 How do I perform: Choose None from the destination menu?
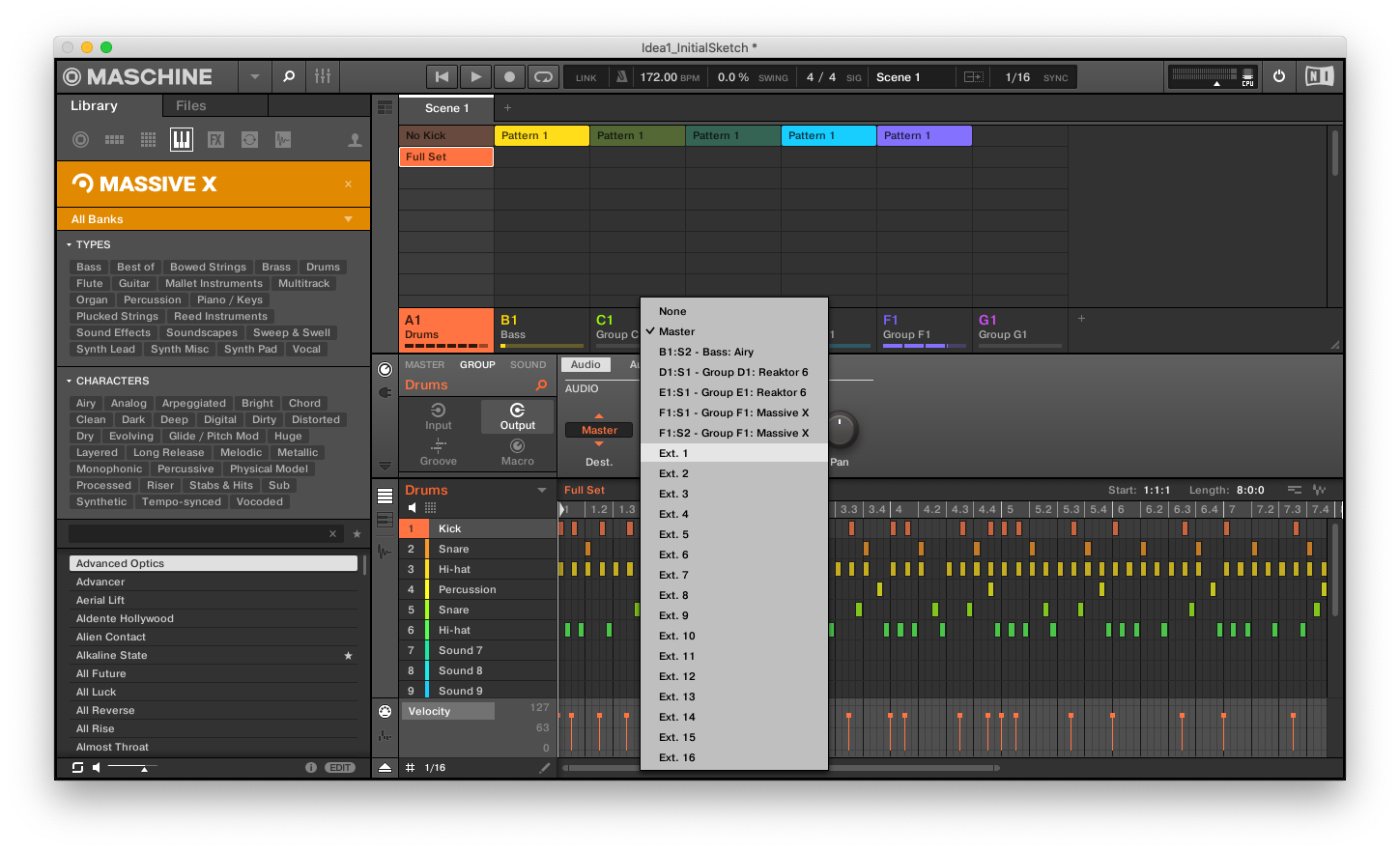pos(734,311)
